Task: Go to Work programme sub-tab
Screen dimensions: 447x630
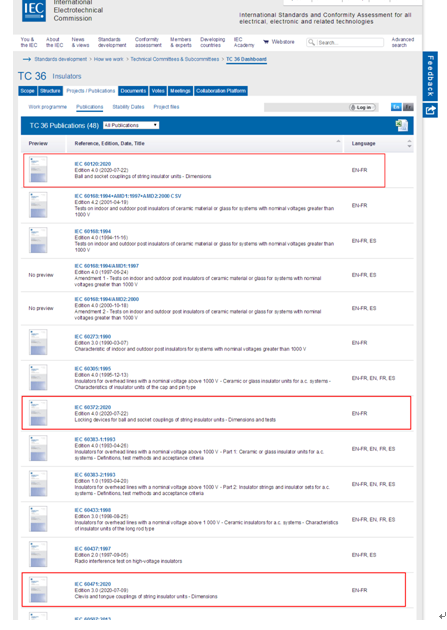Action: pyautogui.click(x=47, y=107)
